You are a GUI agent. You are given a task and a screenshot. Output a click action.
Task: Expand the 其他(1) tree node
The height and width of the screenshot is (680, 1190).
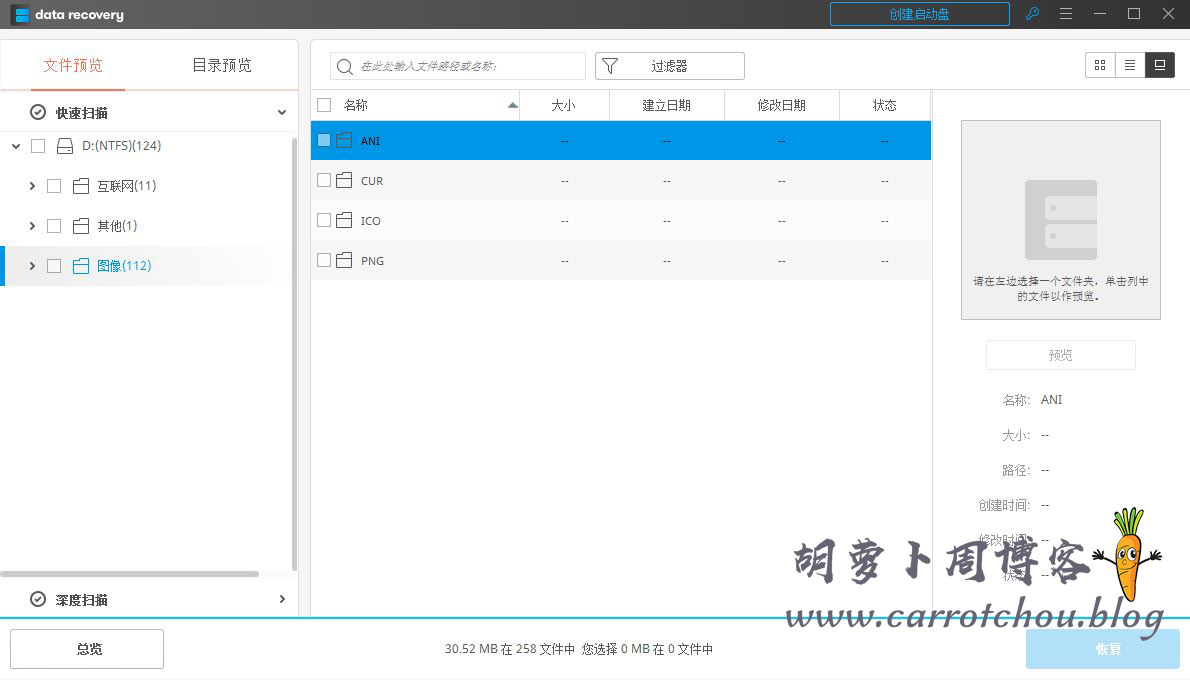[32, 226]
